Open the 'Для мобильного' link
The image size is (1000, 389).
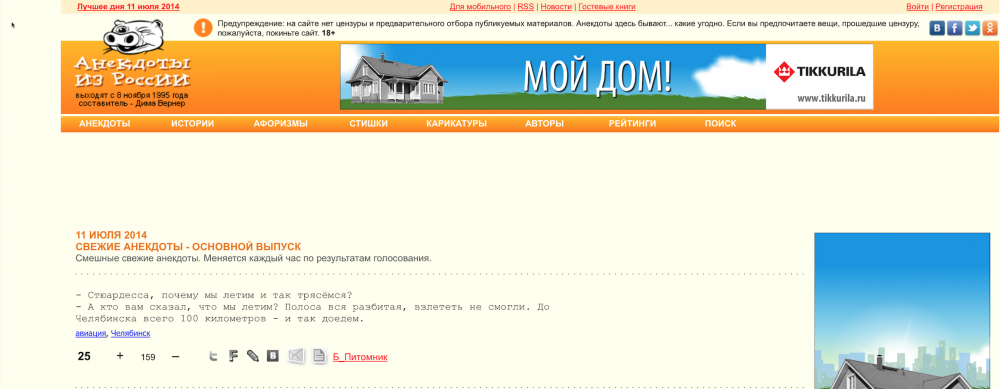480,7
